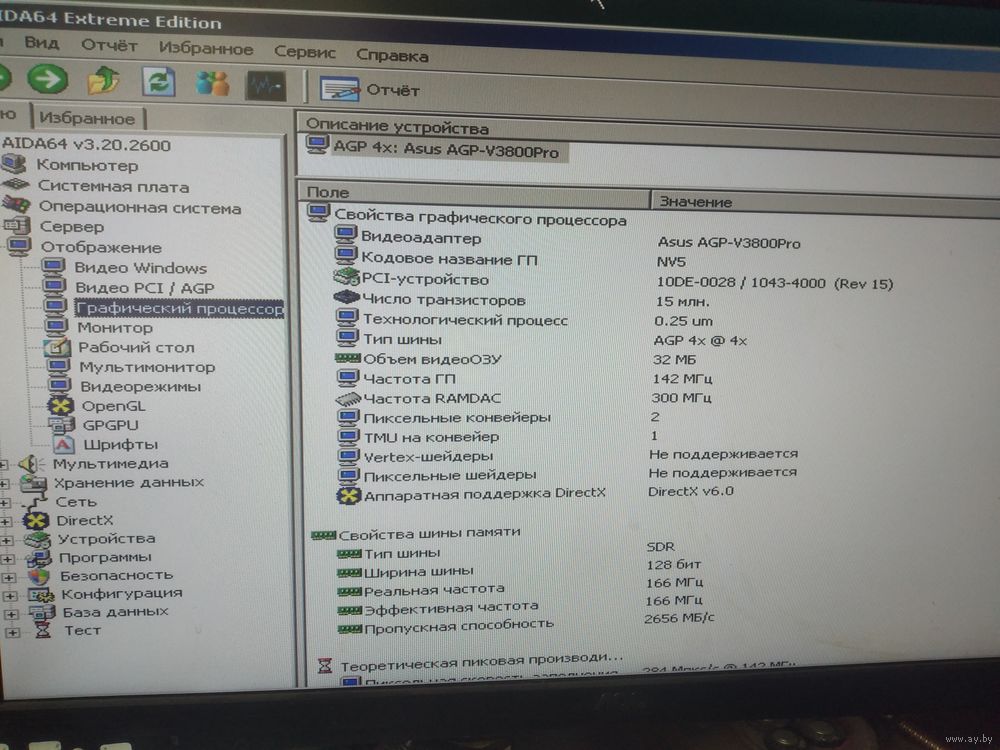The image size is (1000, 750).
Task: Click the Рабочий стол tree icon
Action: (x=57, y=347)
